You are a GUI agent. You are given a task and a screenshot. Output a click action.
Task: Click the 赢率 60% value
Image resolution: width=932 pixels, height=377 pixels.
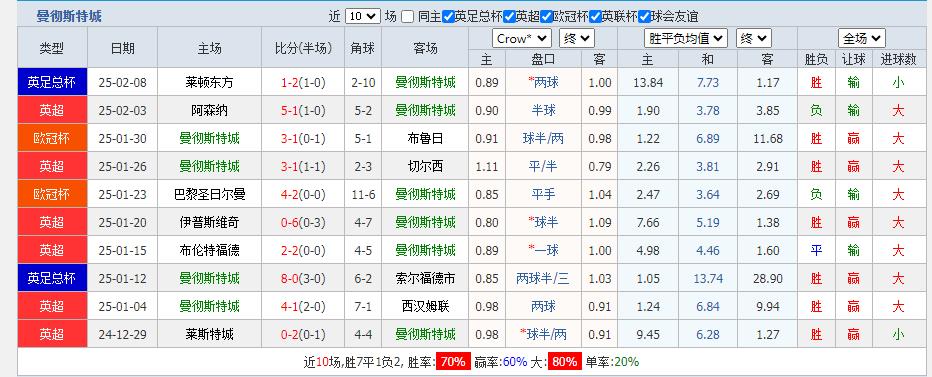tap(515, 362)
